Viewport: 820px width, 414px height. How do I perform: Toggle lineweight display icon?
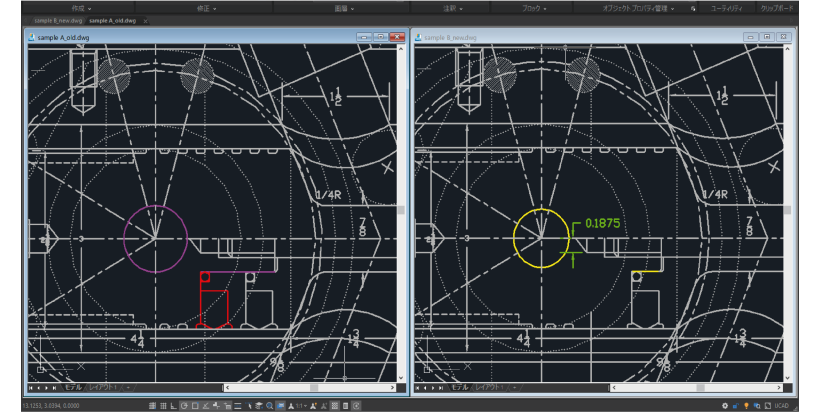coord(237,406)
